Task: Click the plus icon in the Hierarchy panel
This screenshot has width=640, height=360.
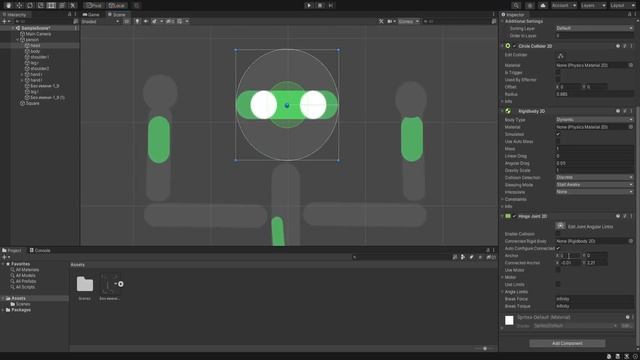Action: [4, 21]
